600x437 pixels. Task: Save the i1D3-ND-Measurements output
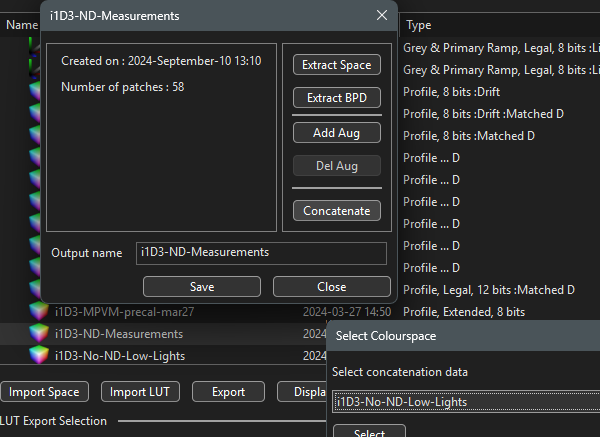(x=202, y=287)
